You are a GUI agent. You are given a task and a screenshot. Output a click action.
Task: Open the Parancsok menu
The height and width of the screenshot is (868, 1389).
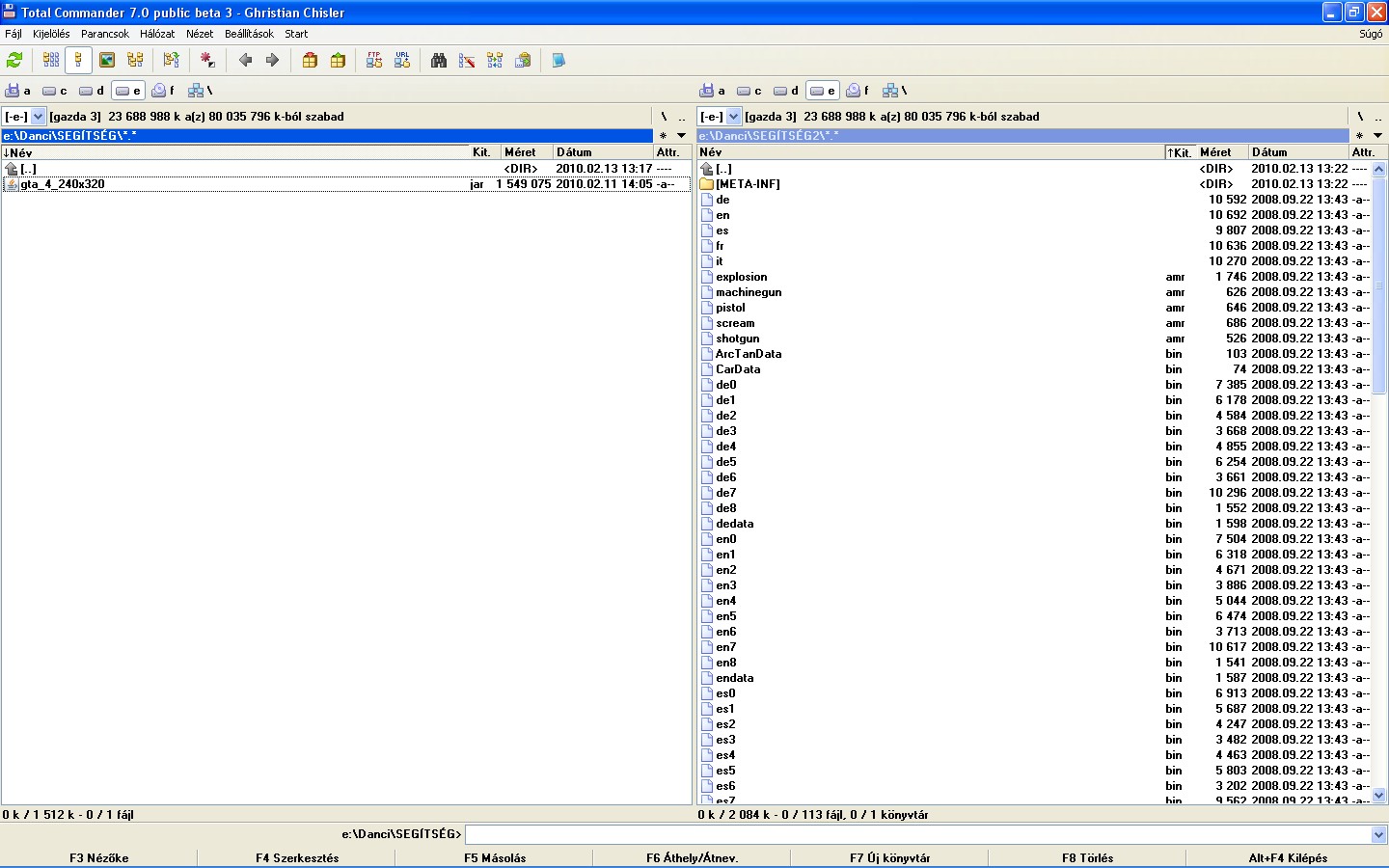[104, 34]
